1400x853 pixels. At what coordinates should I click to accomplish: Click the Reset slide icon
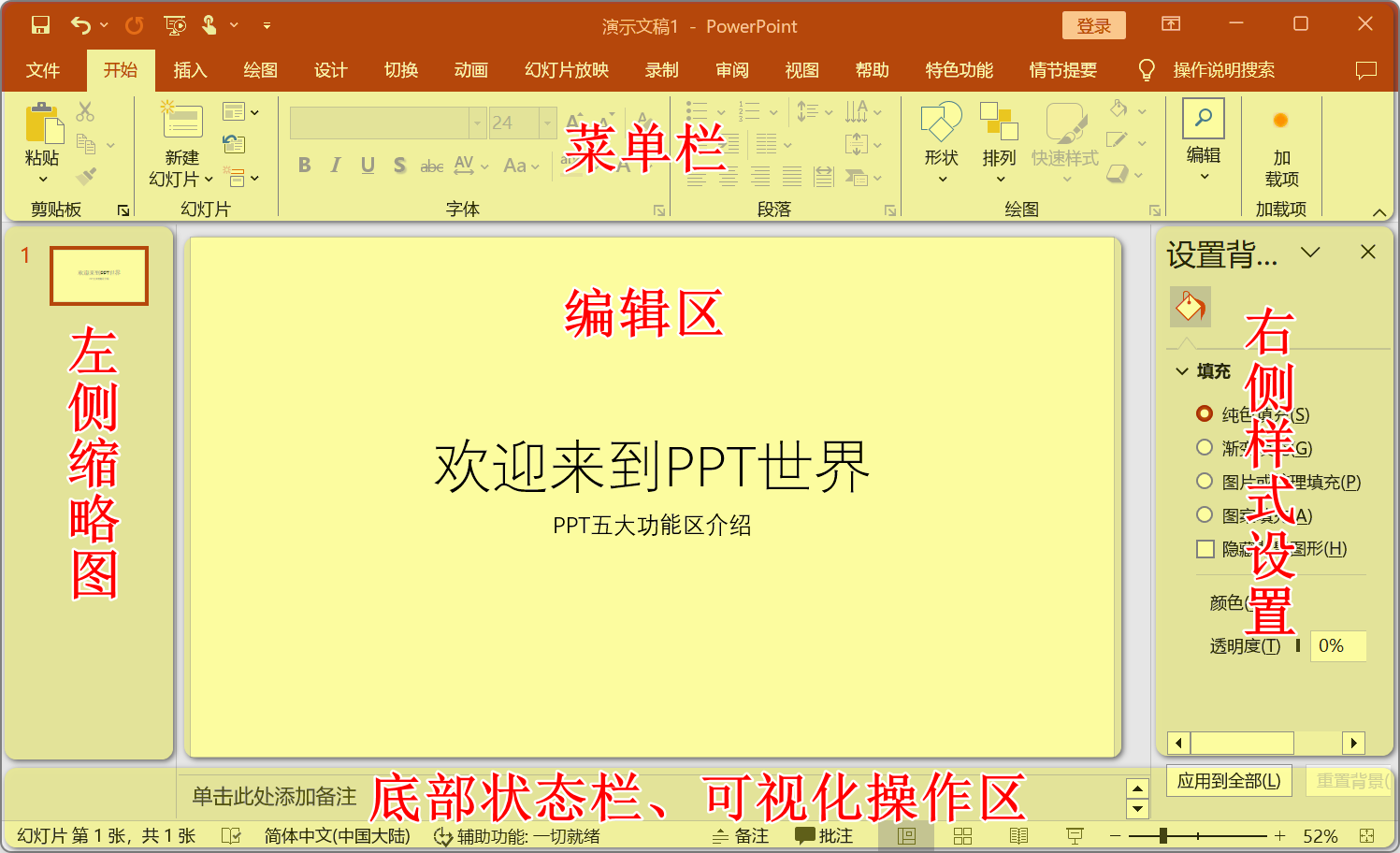coord(234,144)
